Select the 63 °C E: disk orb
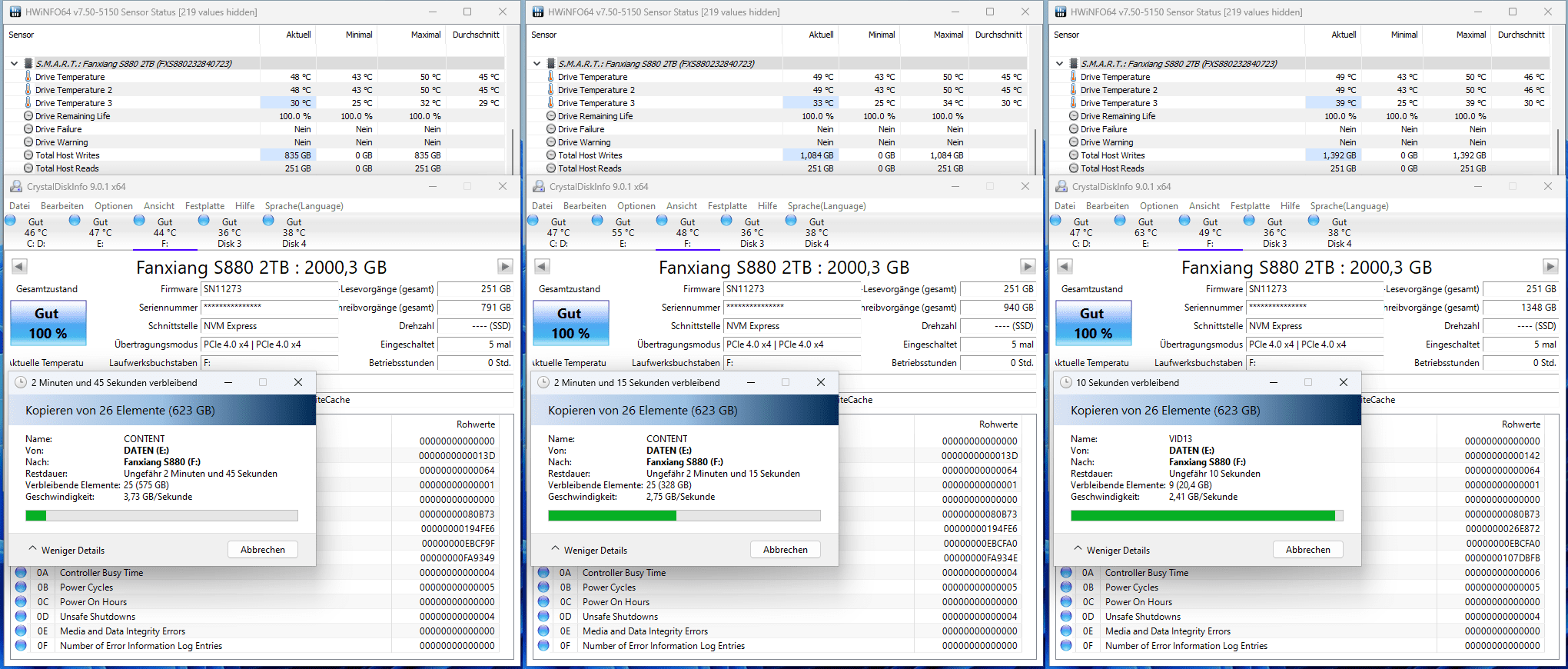Screen dimensions: 1568x669 coord(1120,220)
